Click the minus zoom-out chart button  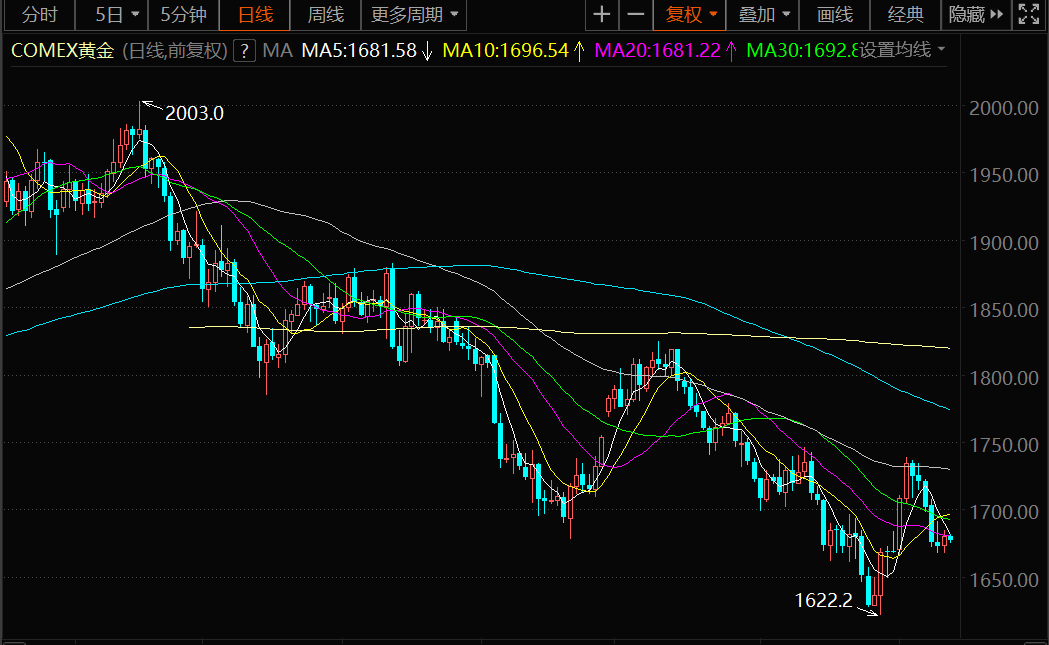[635, 15]
